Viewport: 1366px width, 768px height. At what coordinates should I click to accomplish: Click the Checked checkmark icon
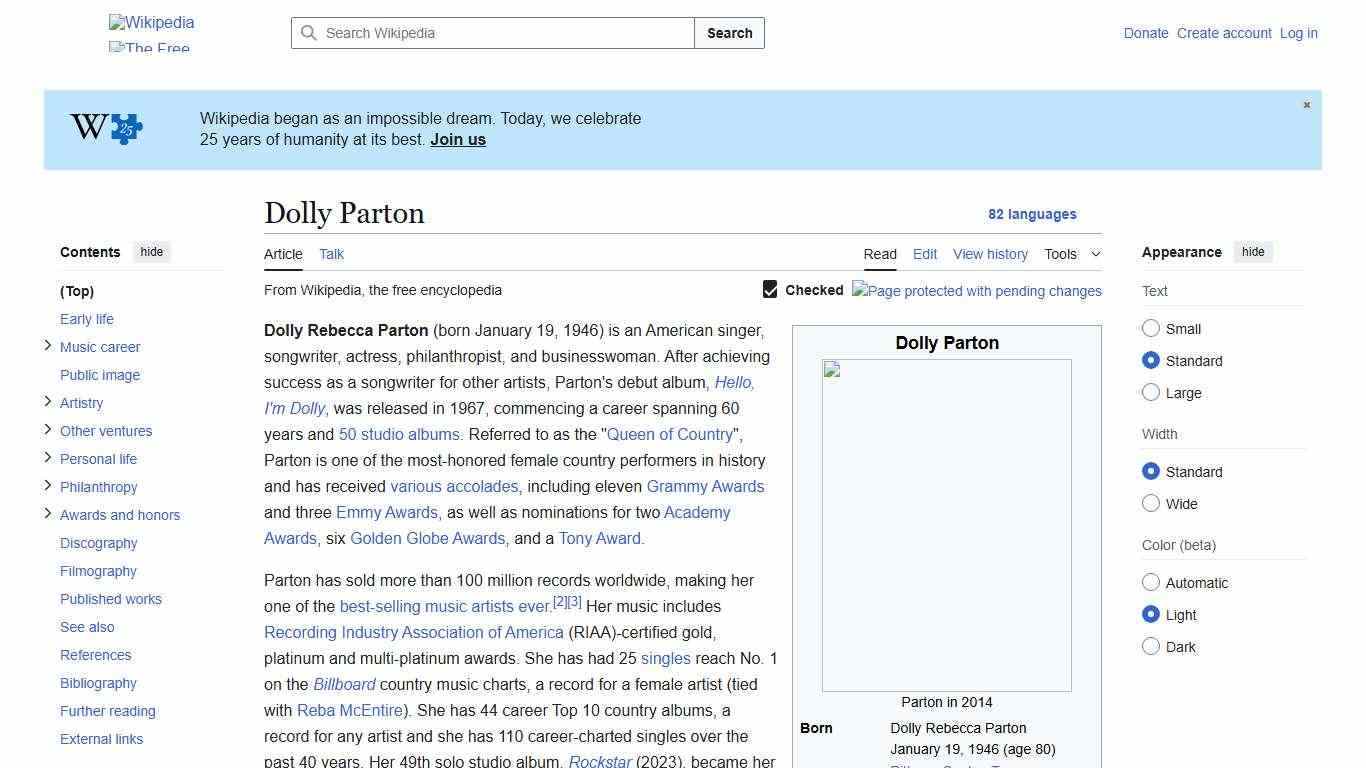pyautogui.click(x=770, y=289)
